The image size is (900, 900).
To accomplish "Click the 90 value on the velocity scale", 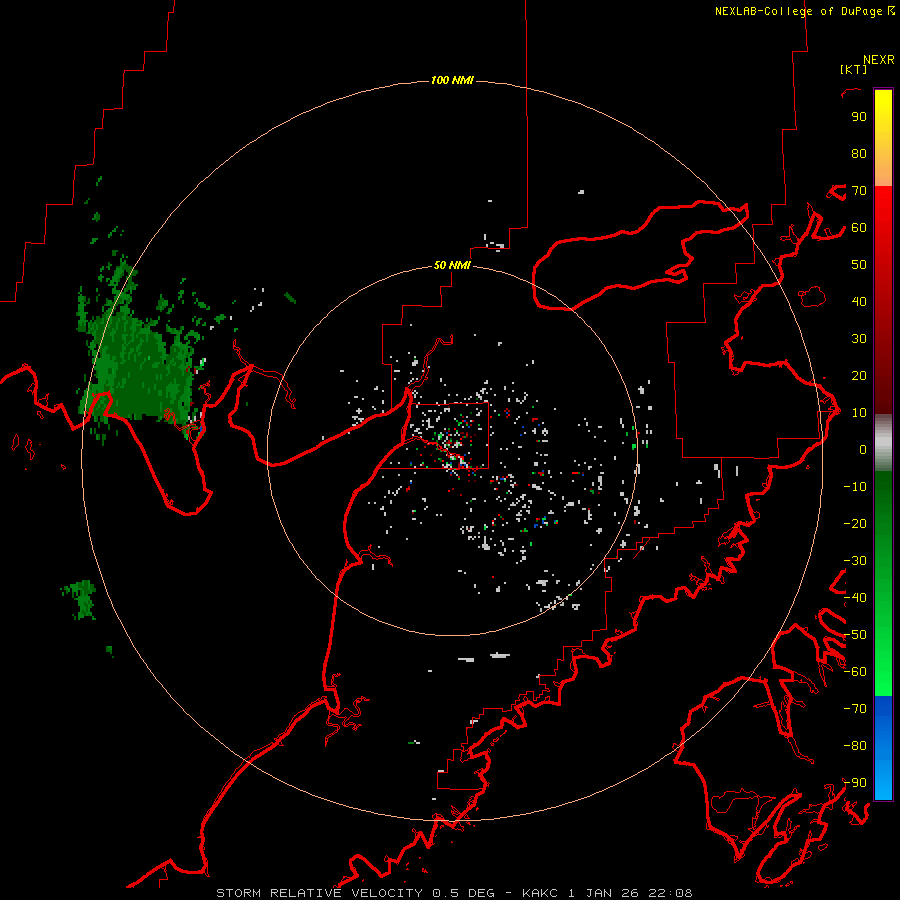I will click(x=859, y=117).
